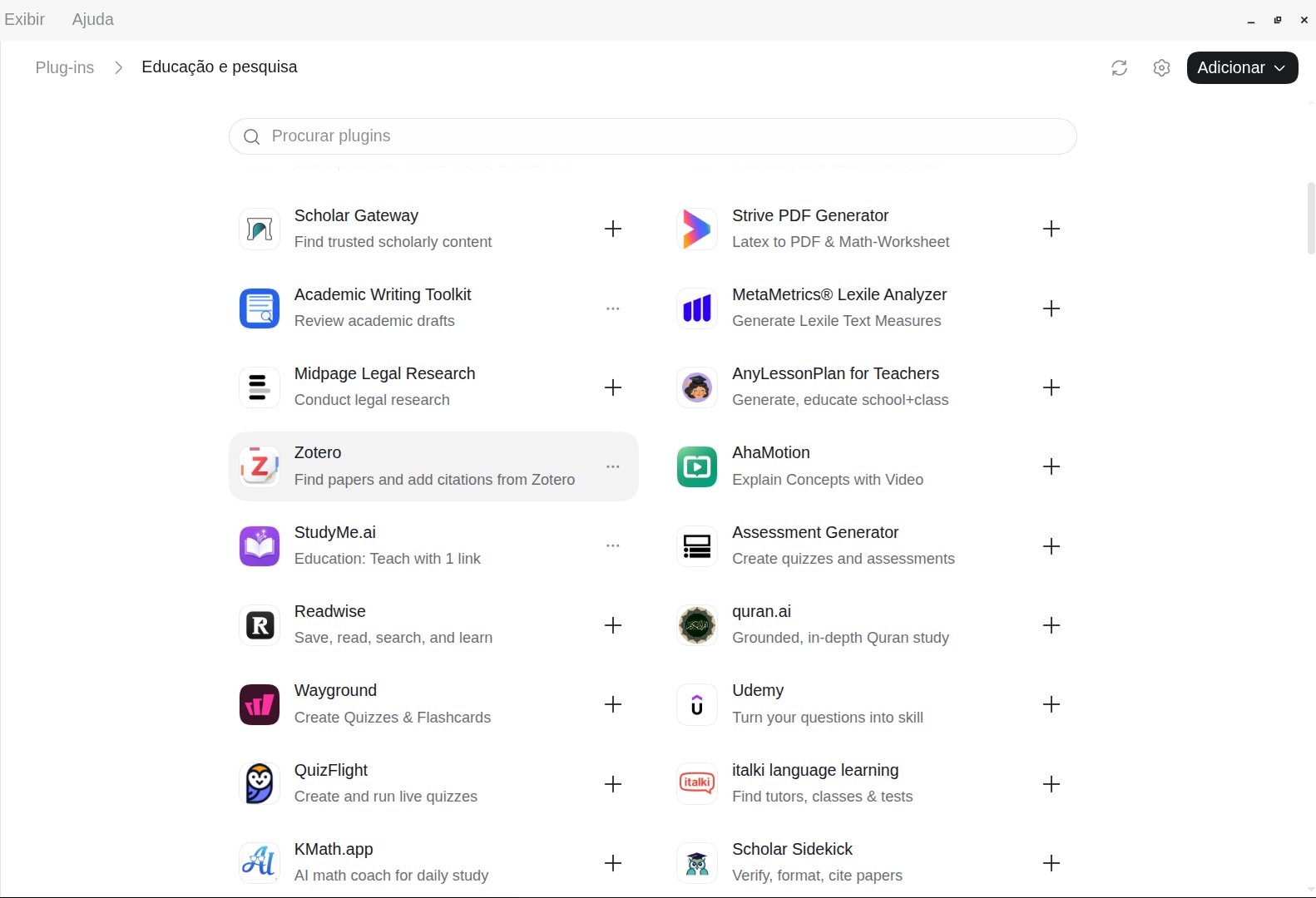Open the Exibir menu
Image resolution: width=1316 pixels, height=898 pixels.
[x=25, y=19]
